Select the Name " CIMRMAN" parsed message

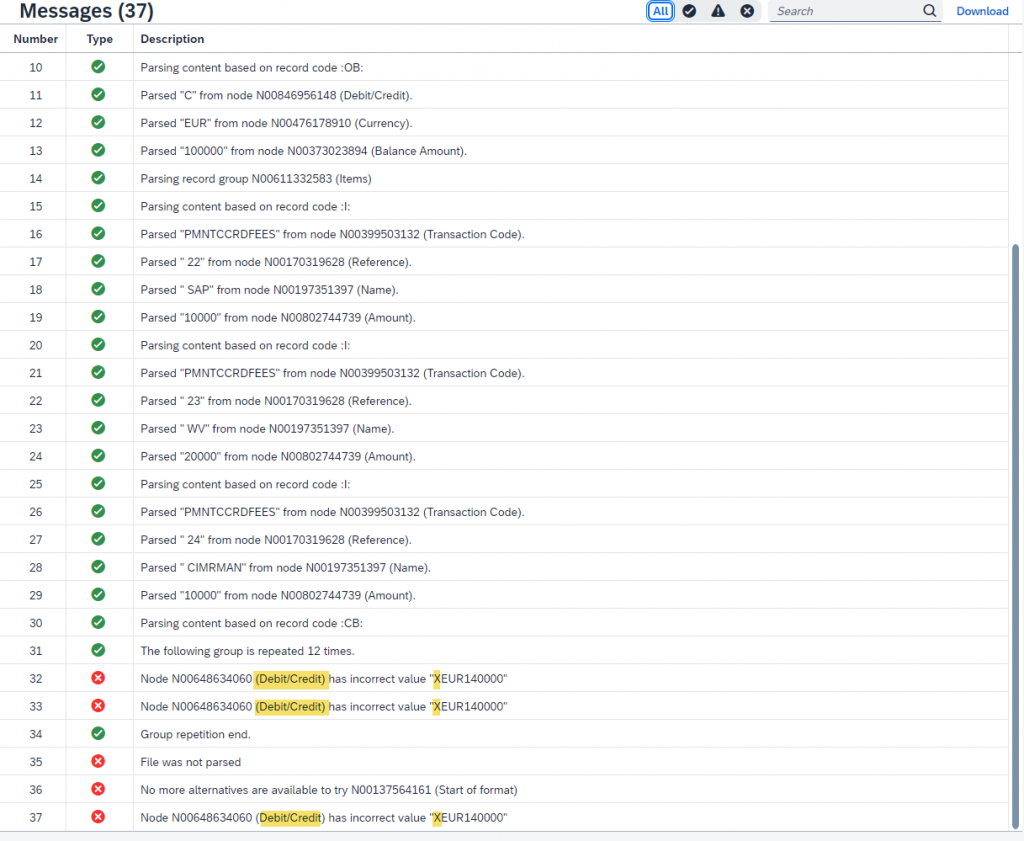[x=285, y=567]
